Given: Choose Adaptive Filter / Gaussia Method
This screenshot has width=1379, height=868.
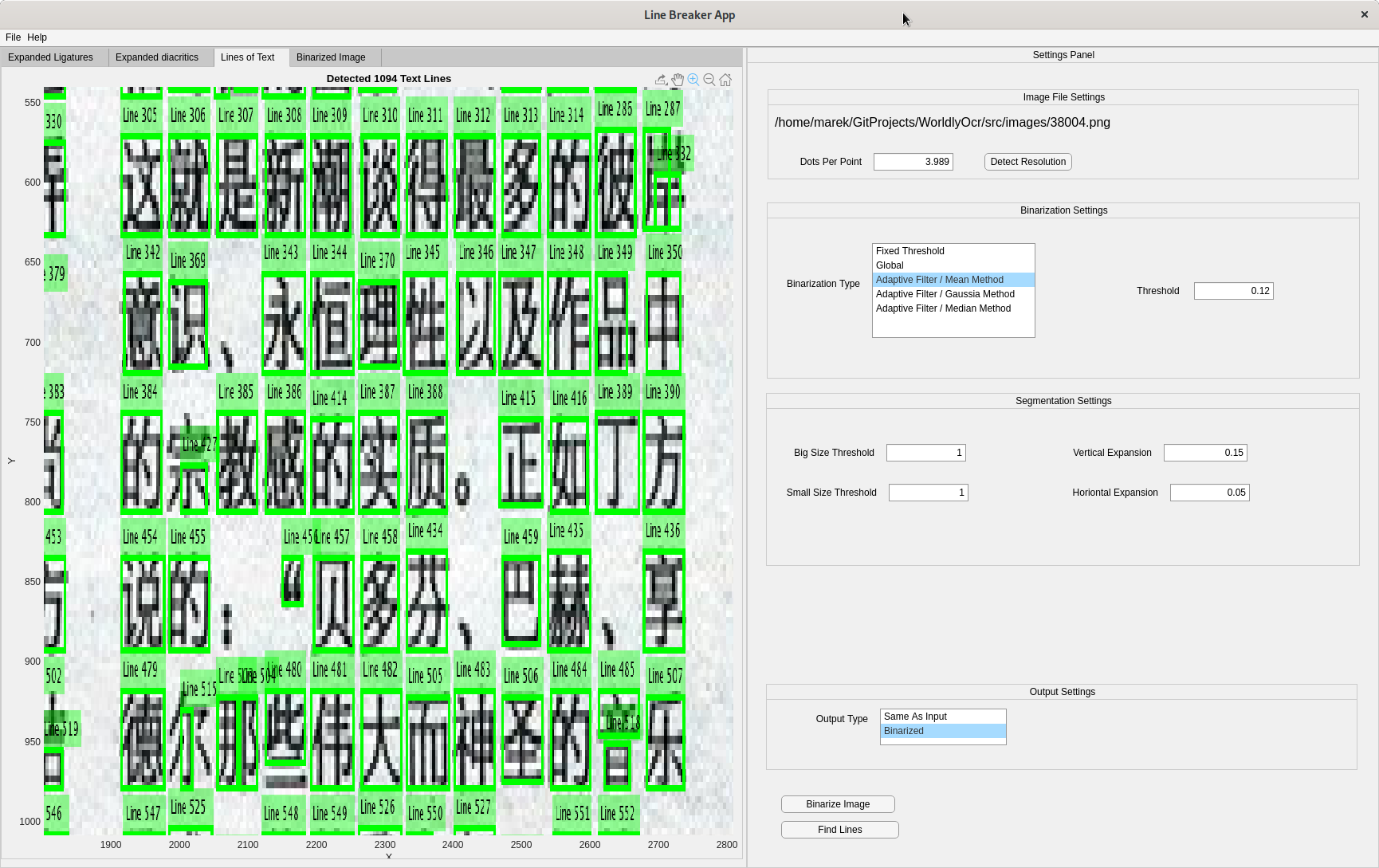Looking at the screenshot, I should (953, 294).
